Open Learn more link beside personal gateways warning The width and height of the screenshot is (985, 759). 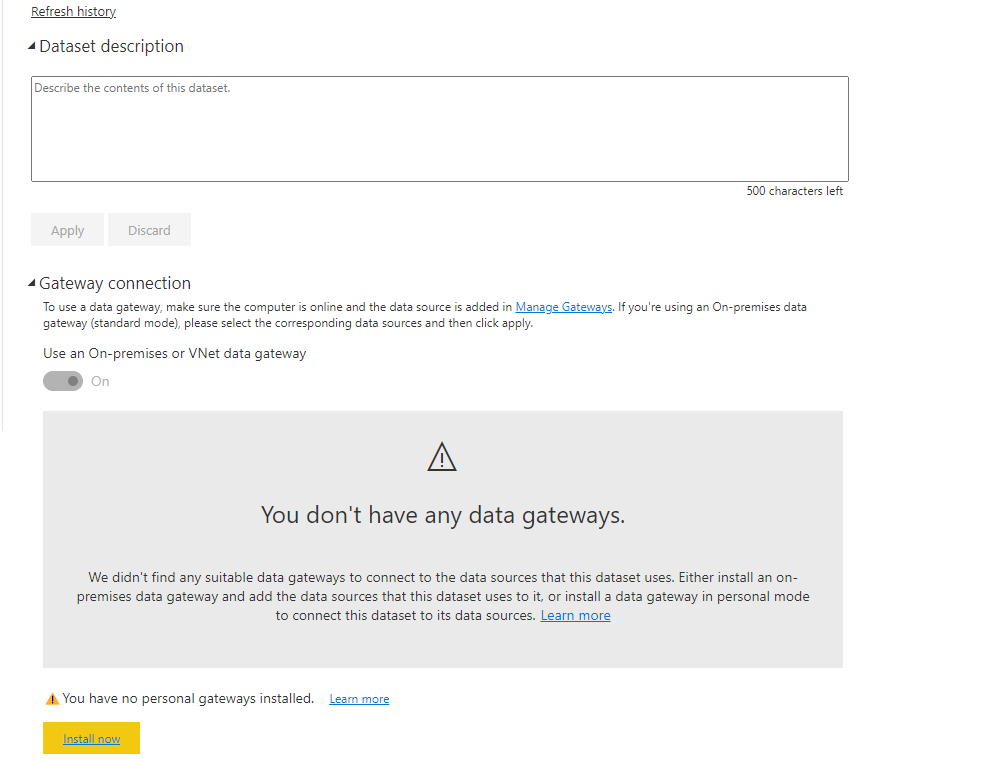point(359,699)
